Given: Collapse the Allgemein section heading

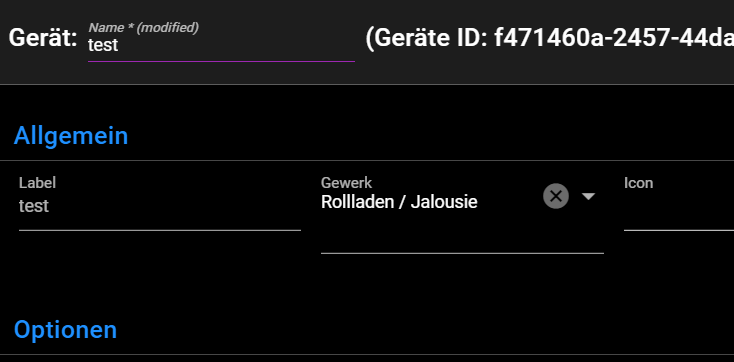Looking at the screenshot, I should click(x=71, y=136).
